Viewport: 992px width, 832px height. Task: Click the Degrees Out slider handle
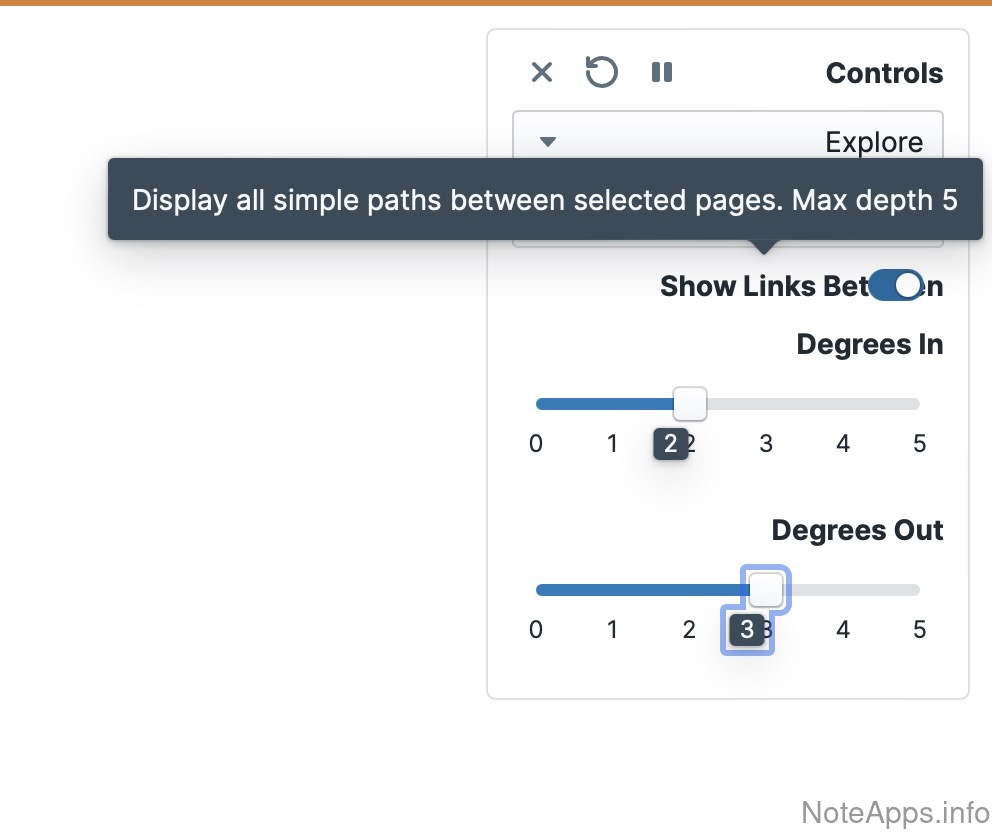tap(766, 590)
